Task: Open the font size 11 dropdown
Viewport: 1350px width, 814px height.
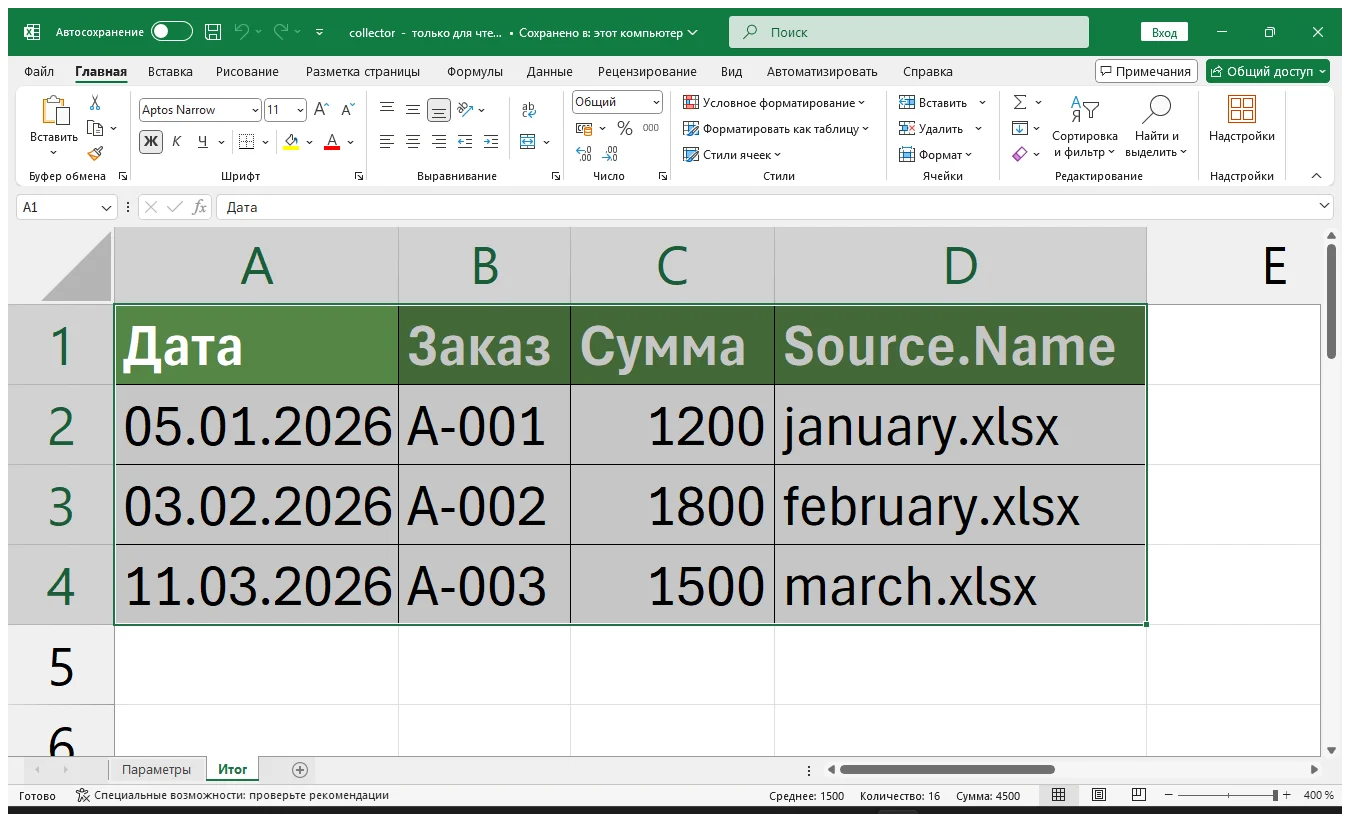Action: 301,110
